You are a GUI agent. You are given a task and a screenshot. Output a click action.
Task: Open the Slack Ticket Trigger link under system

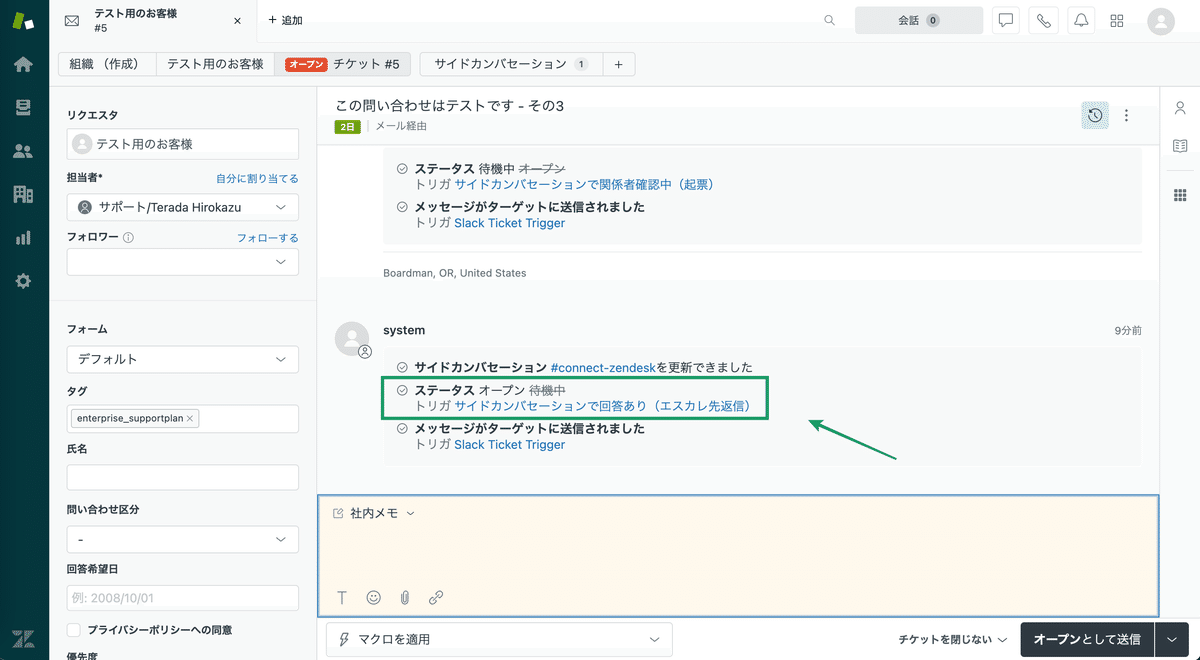pyautogui.click(x=509, y=444)
